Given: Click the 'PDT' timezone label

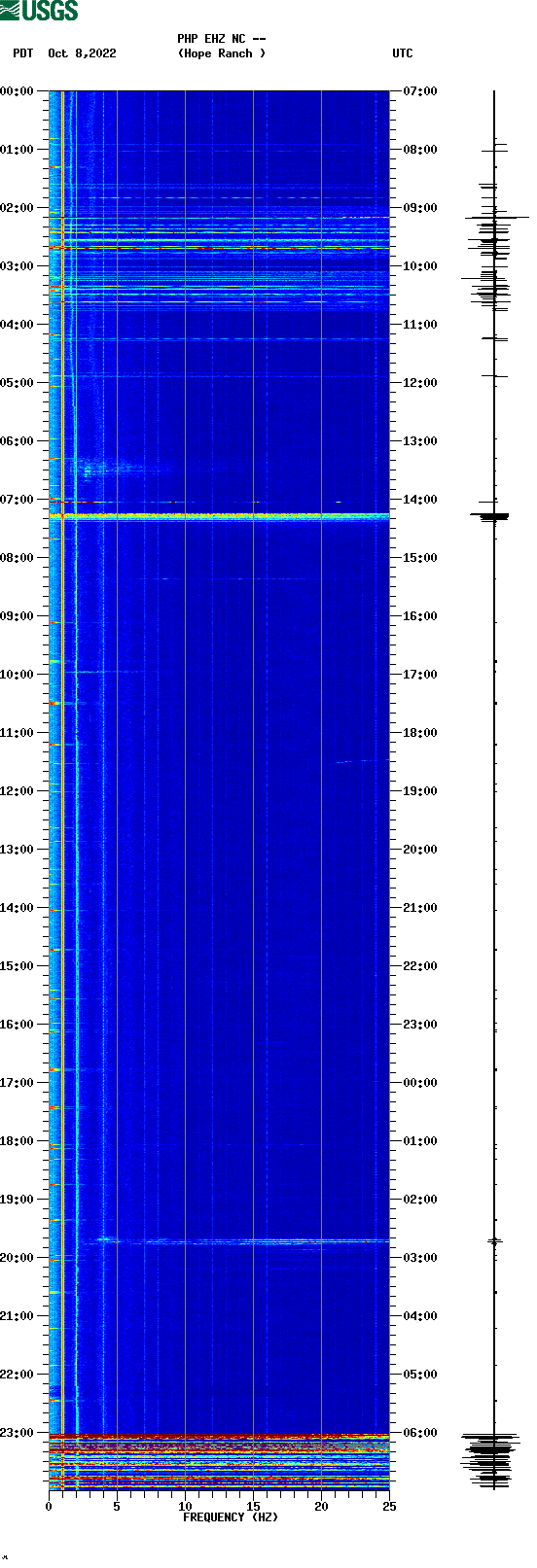Looking at the screenshot, I should 23,53.
